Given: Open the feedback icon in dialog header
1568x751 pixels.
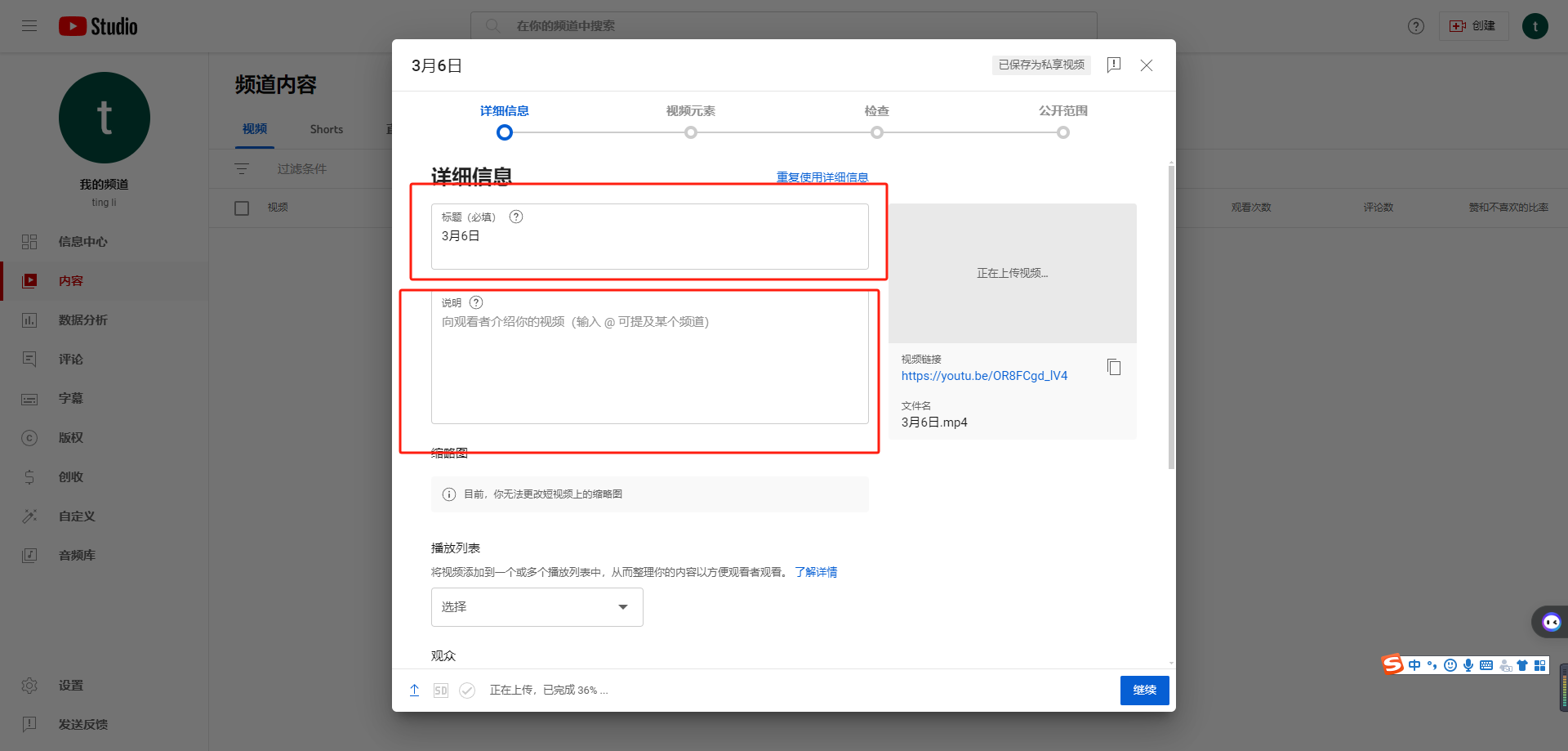Looking at the screenshot, I should coord(1114,65).
